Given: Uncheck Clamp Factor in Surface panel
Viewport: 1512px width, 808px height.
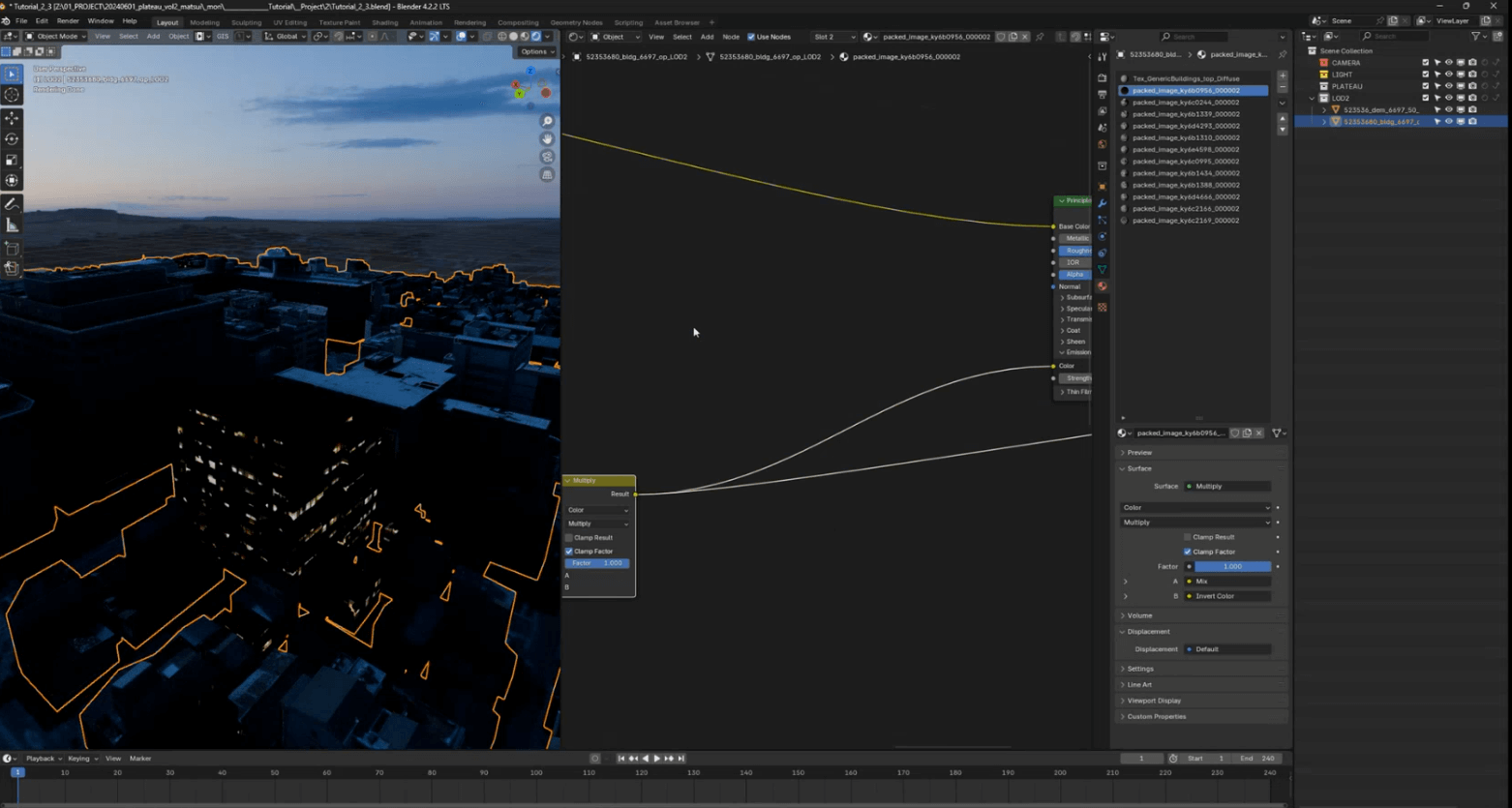Looking at the screenshot, I should [1188, 552].
